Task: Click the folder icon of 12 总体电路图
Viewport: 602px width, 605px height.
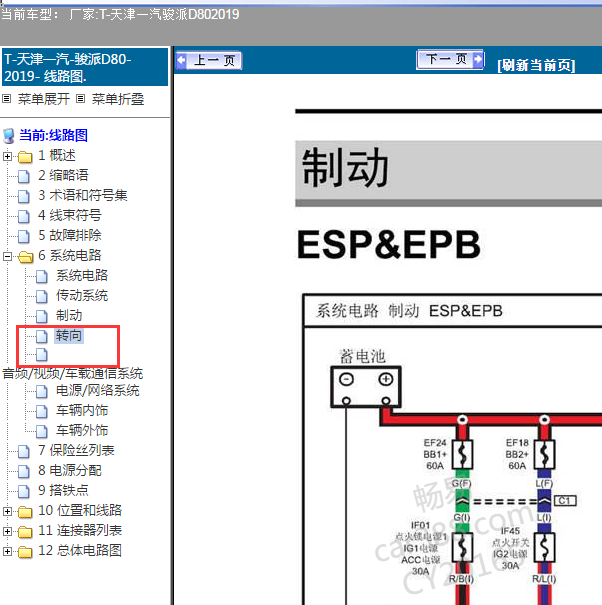Action: click(25, 552)
